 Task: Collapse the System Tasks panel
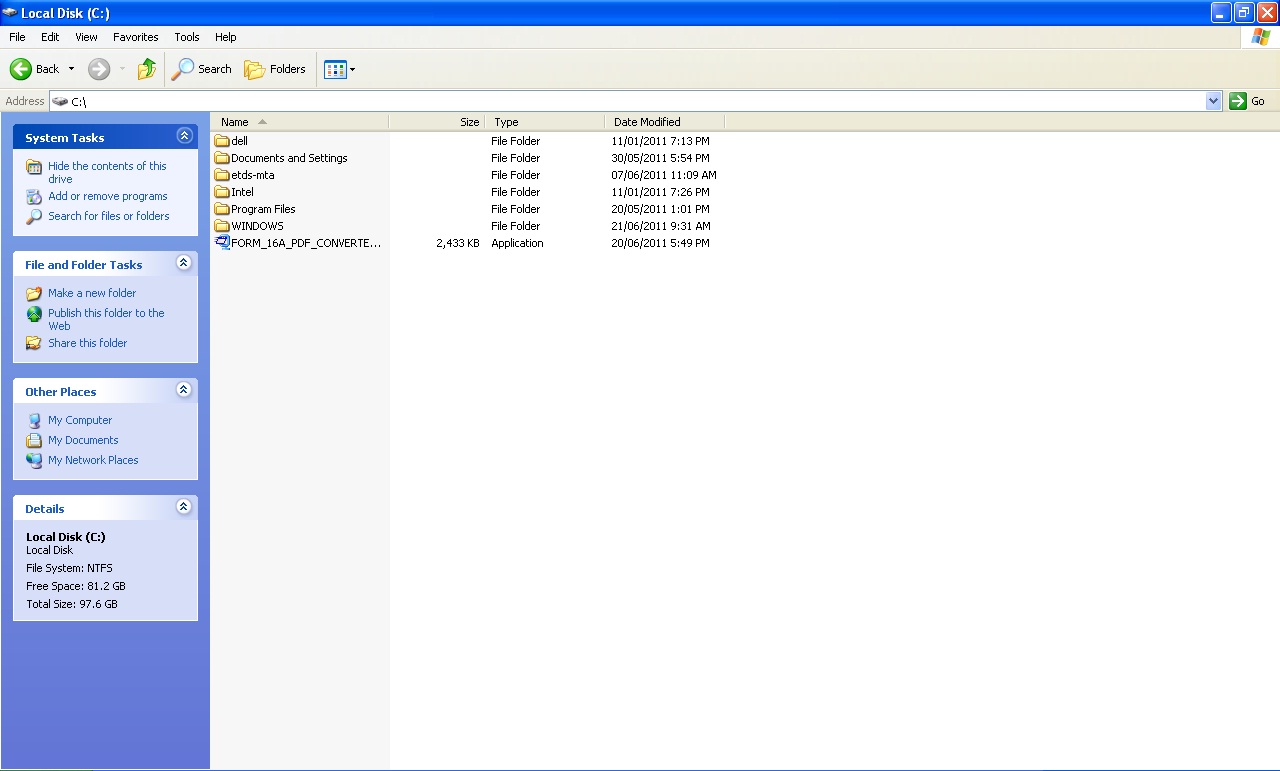184,136
